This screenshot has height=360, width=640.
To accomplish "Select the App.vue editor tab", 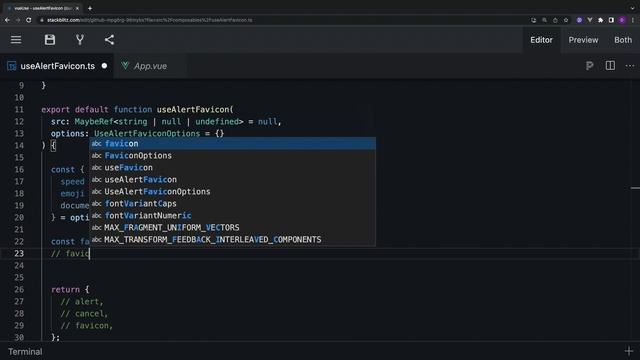I will click(150, 66).
